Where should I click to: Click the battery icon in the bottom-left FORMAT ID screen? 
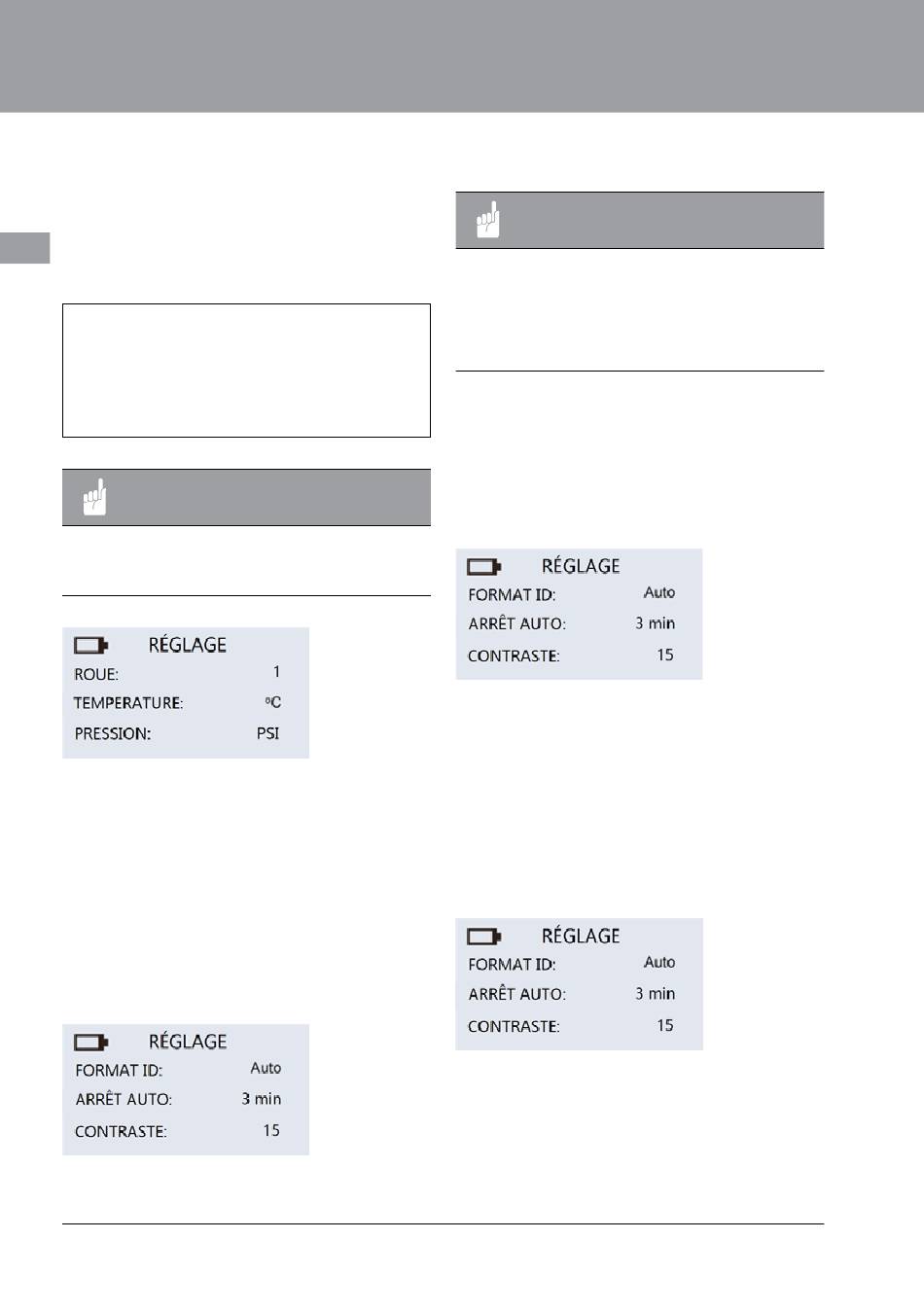pos(90,1043)
